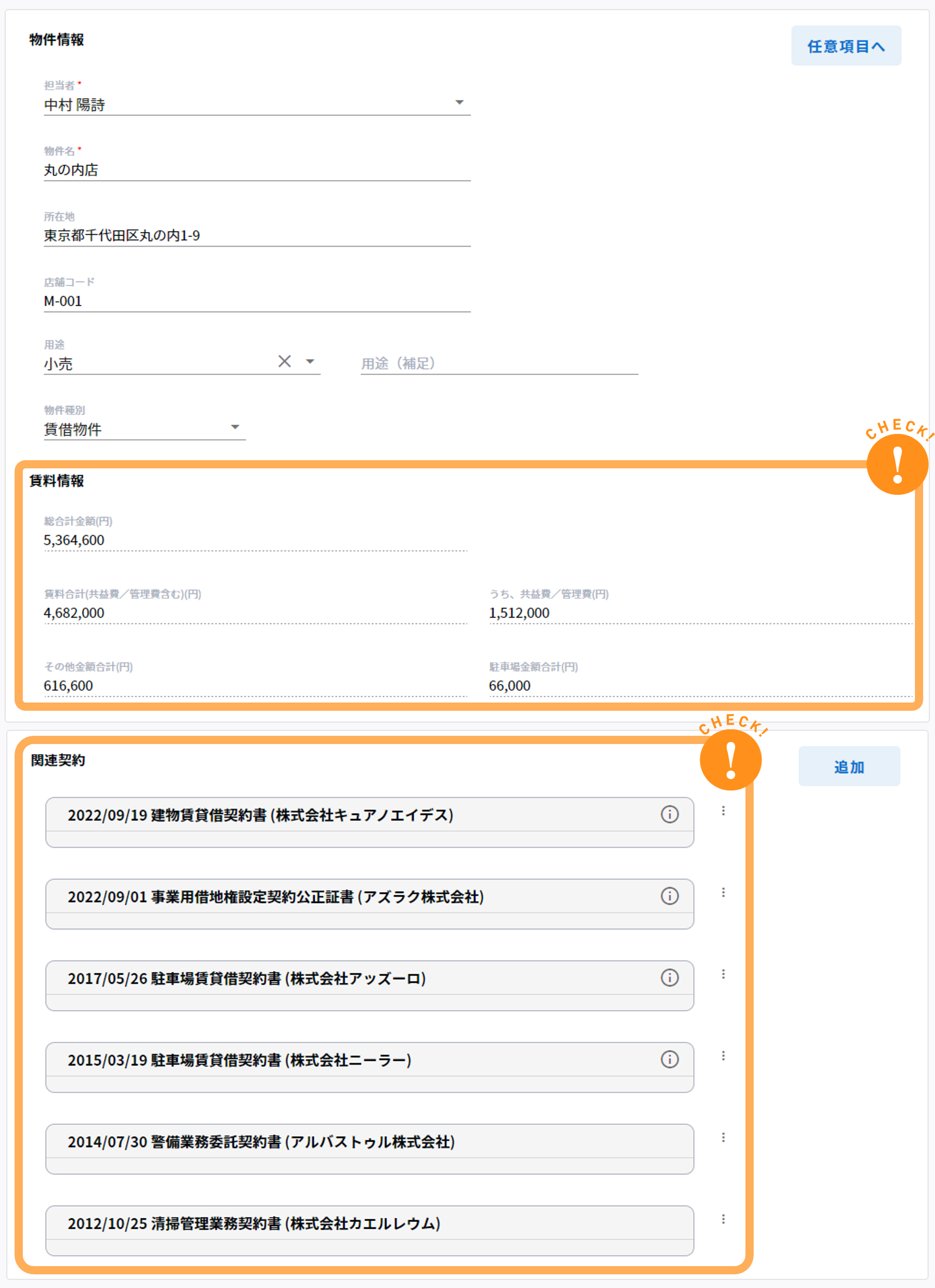Open the three-dot menu for 2015 駐車場契約
Image resolution: width=935 pixels, height=1288 pixels.
tap(724, 1056)
